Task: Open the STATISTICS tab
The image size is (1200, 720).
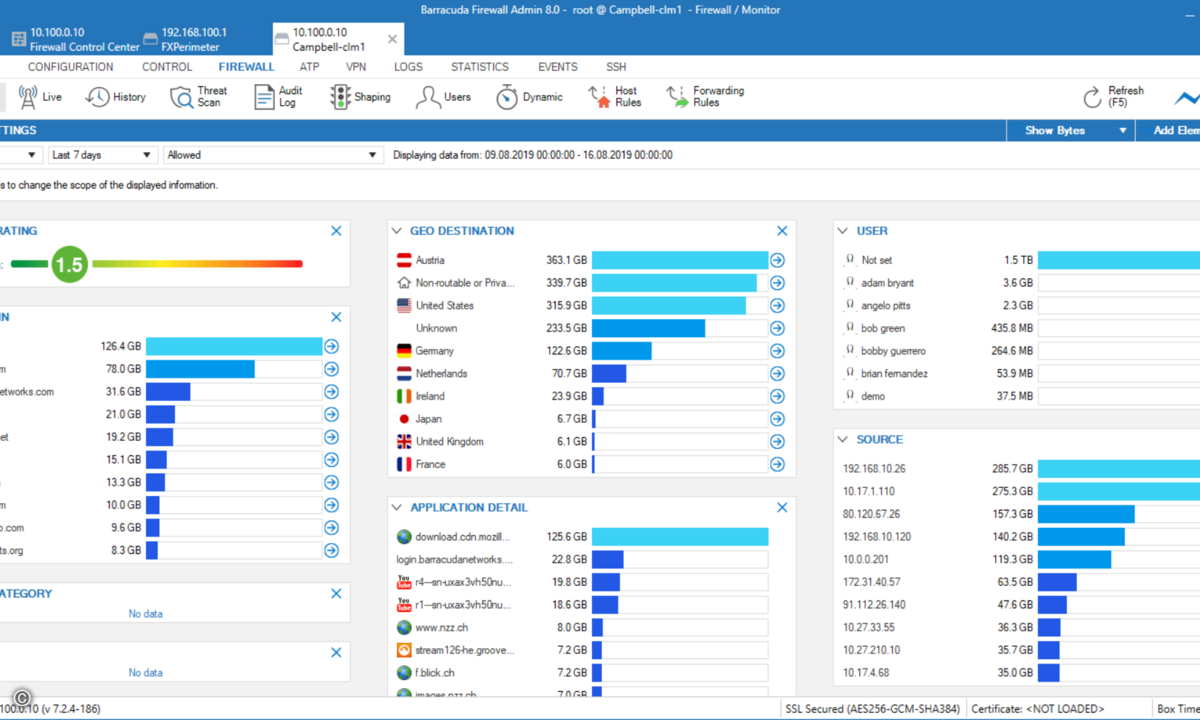Action: pos(480,67)
